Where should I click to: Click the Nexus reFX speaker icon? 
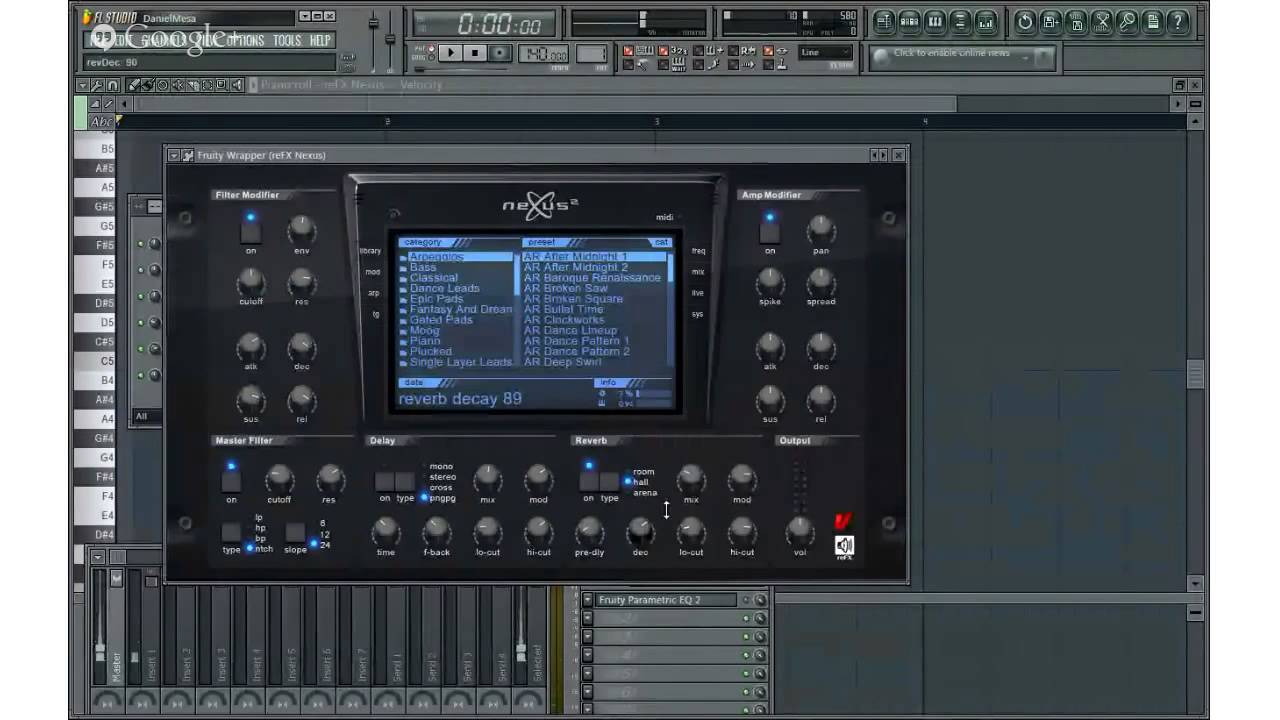(844, 546)
